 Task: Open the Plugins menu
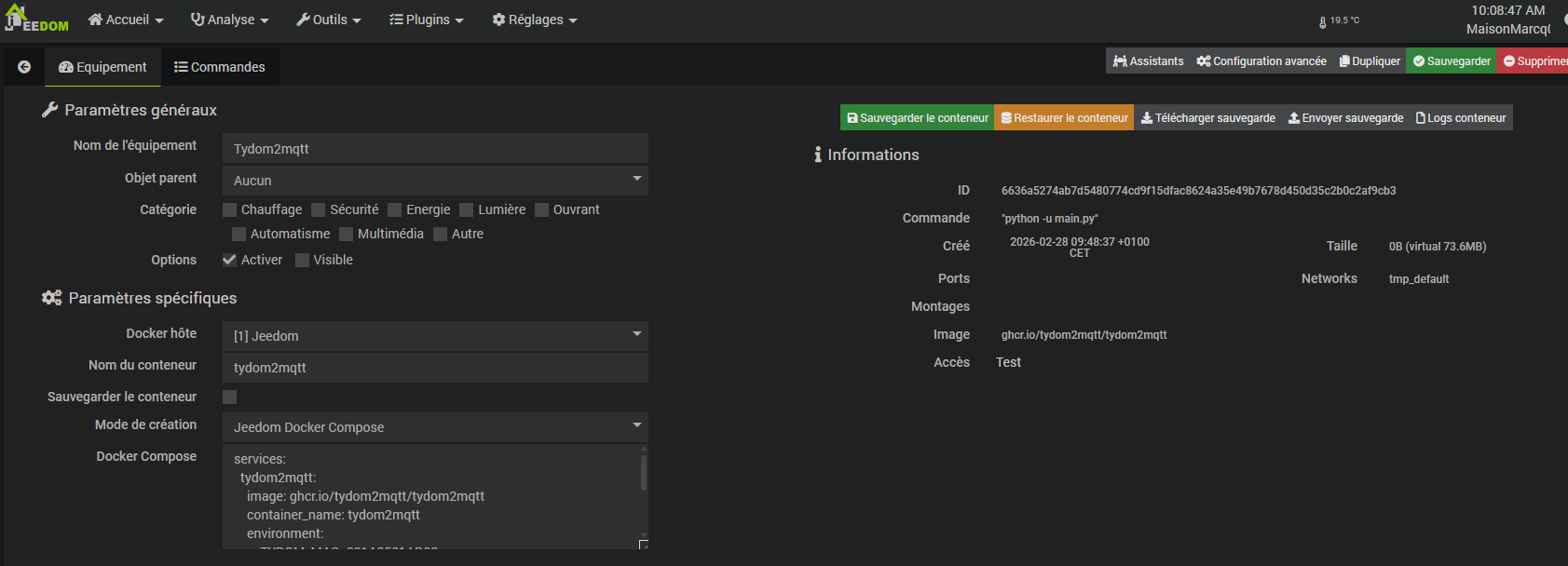pyautogui.click(x=426, y=20)
